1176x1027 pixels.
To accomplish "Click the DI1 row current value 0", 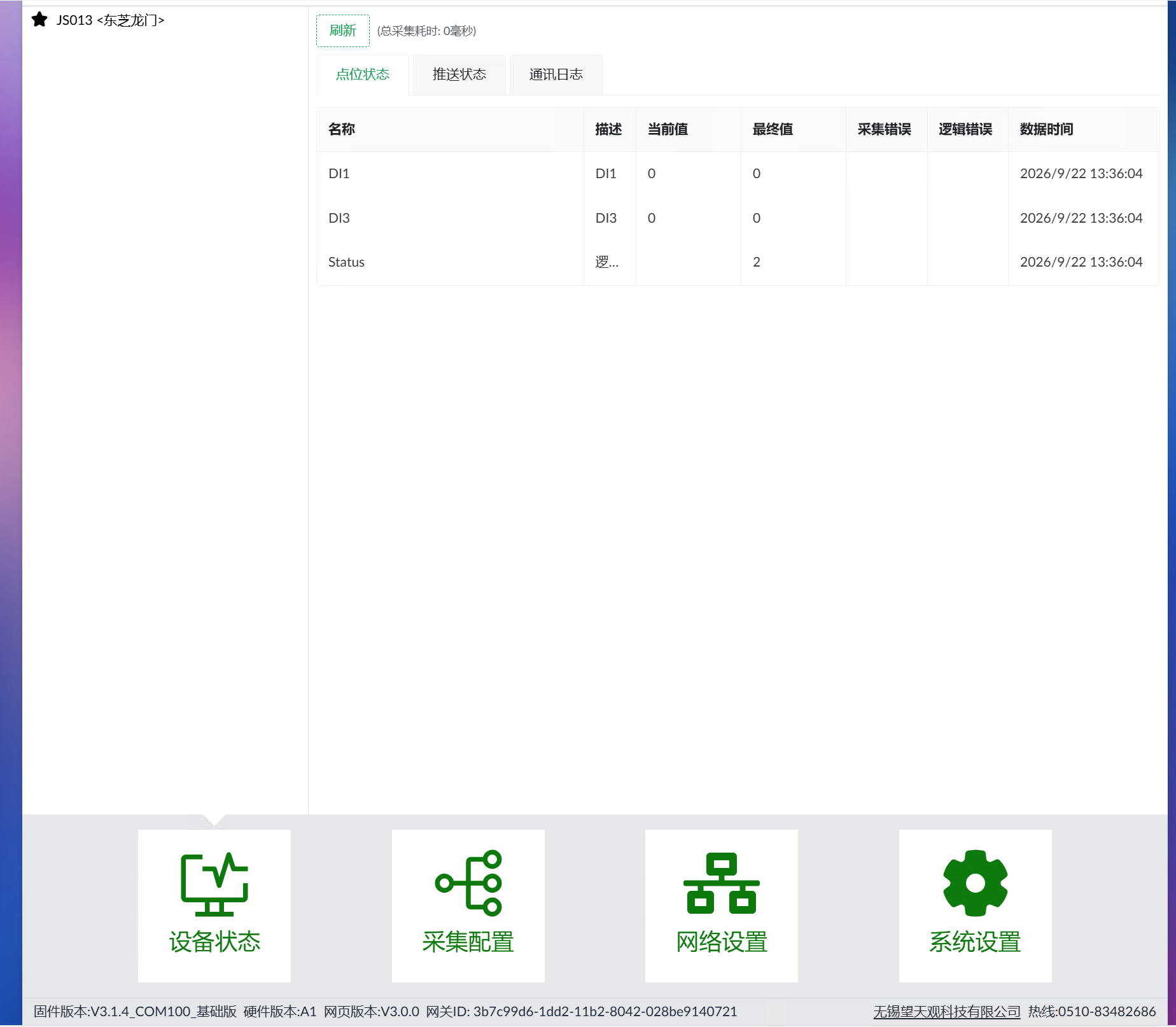I will (652, 174).
